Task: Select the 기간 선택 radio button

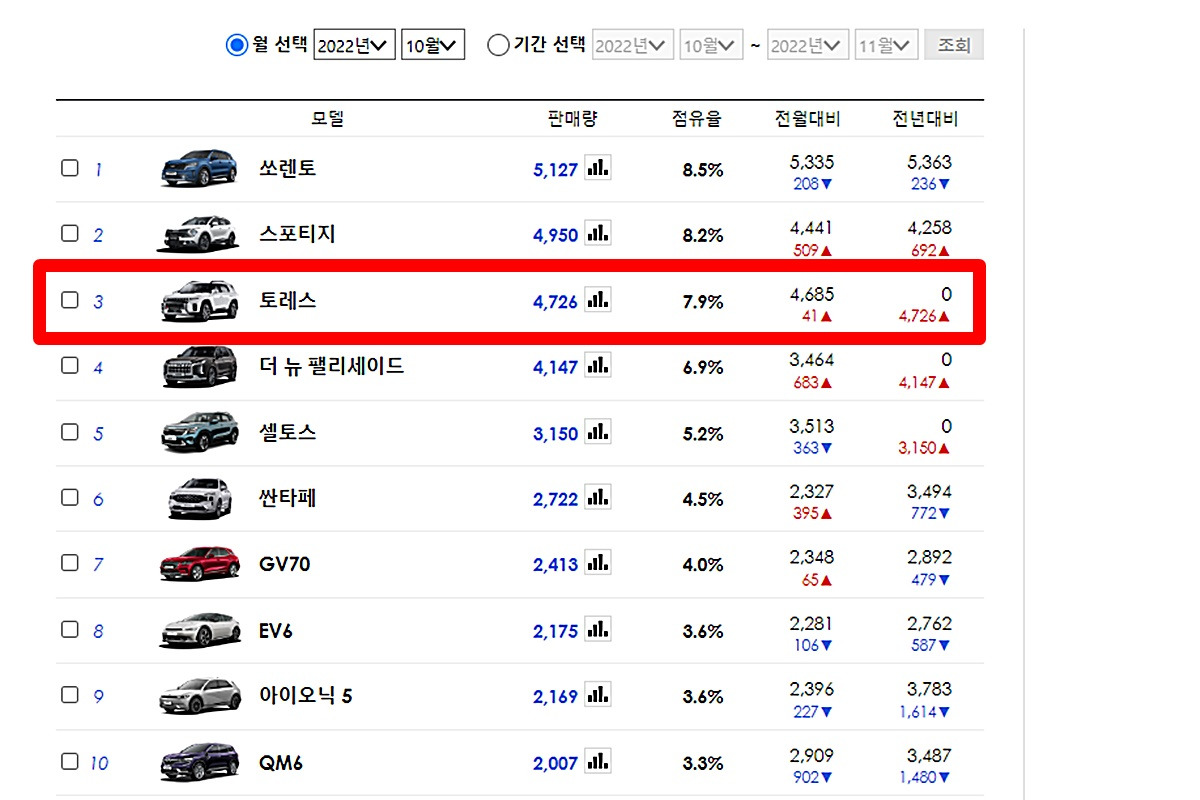Action: (x=498, y=45)
